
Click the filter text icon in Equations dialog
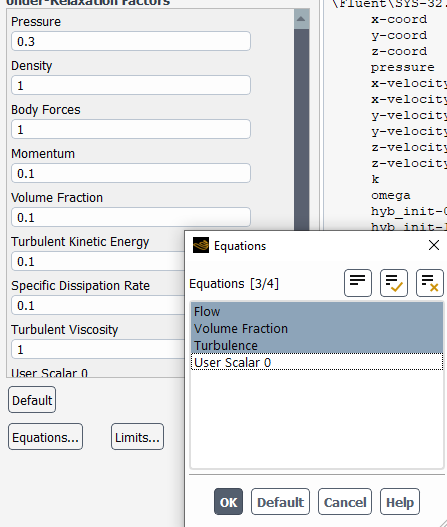point(358,283)
